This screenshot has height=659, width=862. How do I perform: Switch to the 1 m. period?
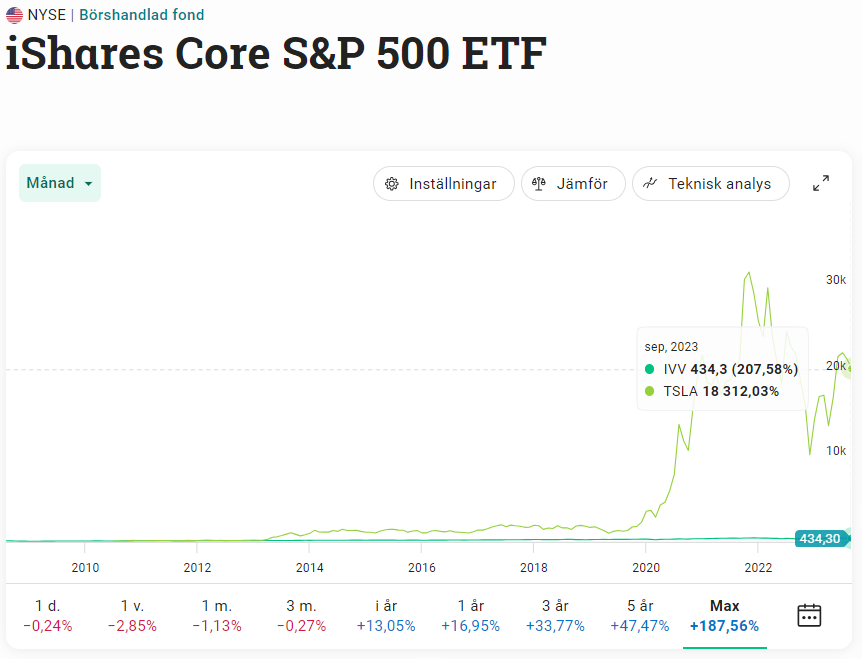coord(217,615)
